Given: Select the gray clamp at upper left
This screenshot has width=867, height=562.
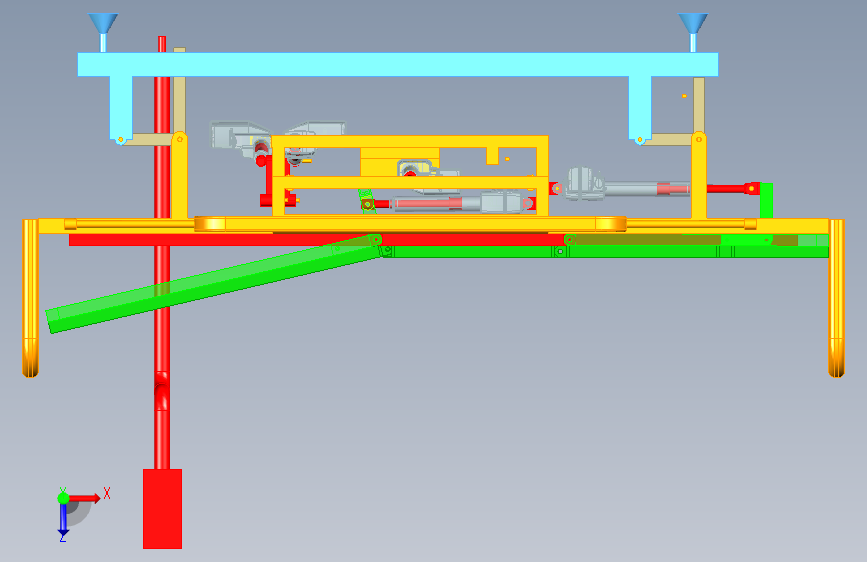Looking at the screenshot, I should pos(239,136).
